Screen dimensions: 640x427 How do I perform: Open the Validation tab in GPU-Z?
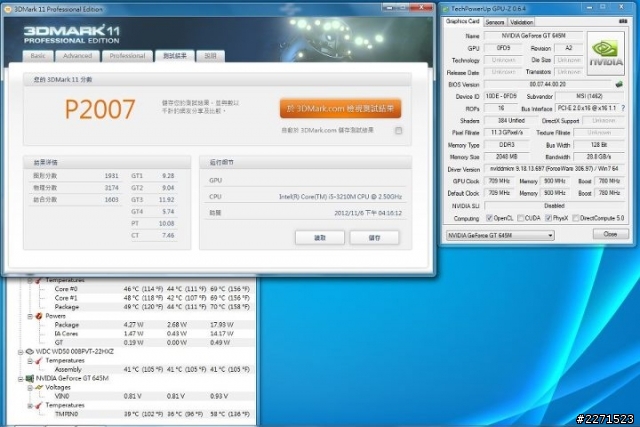tap(521, 22)
